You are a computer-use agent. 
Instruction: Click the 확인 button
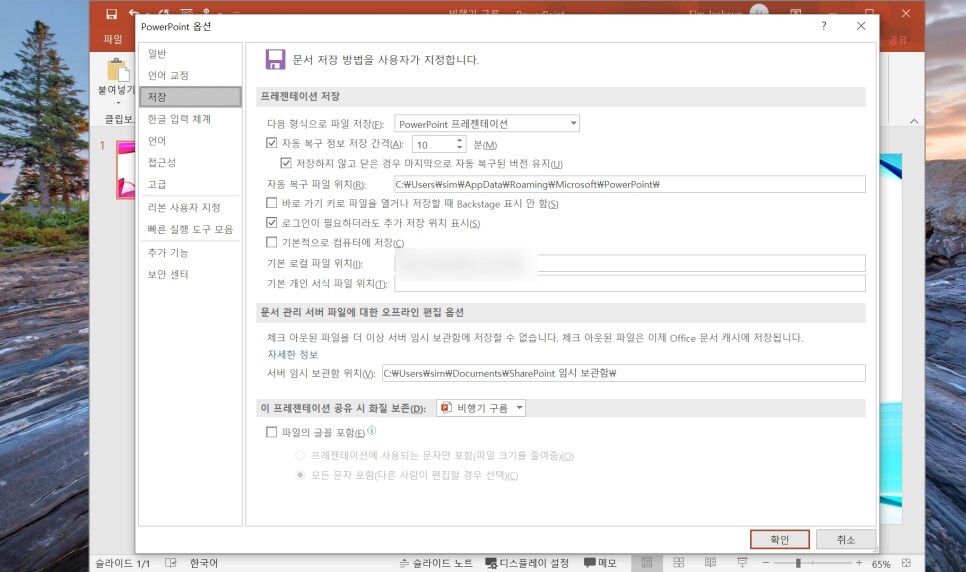780,539
